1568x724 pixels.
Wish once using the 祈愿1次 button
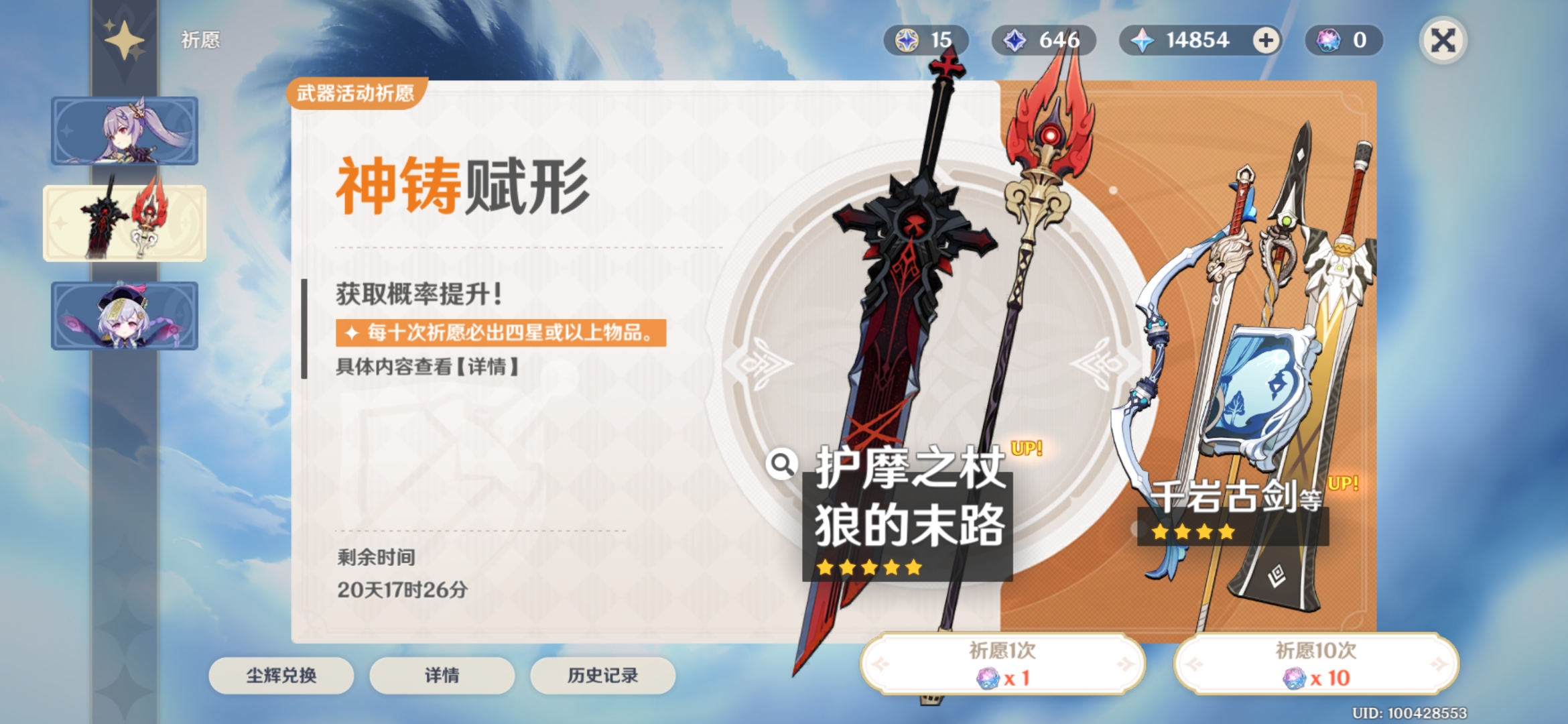tap(1003, 664)
